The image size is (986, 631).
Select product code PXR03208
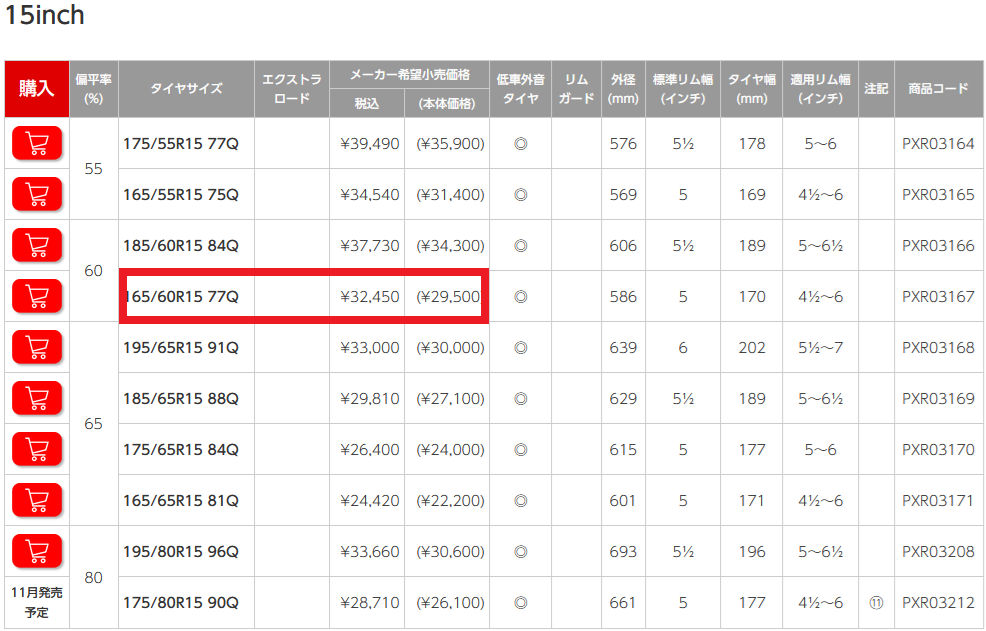coord(938,551)
